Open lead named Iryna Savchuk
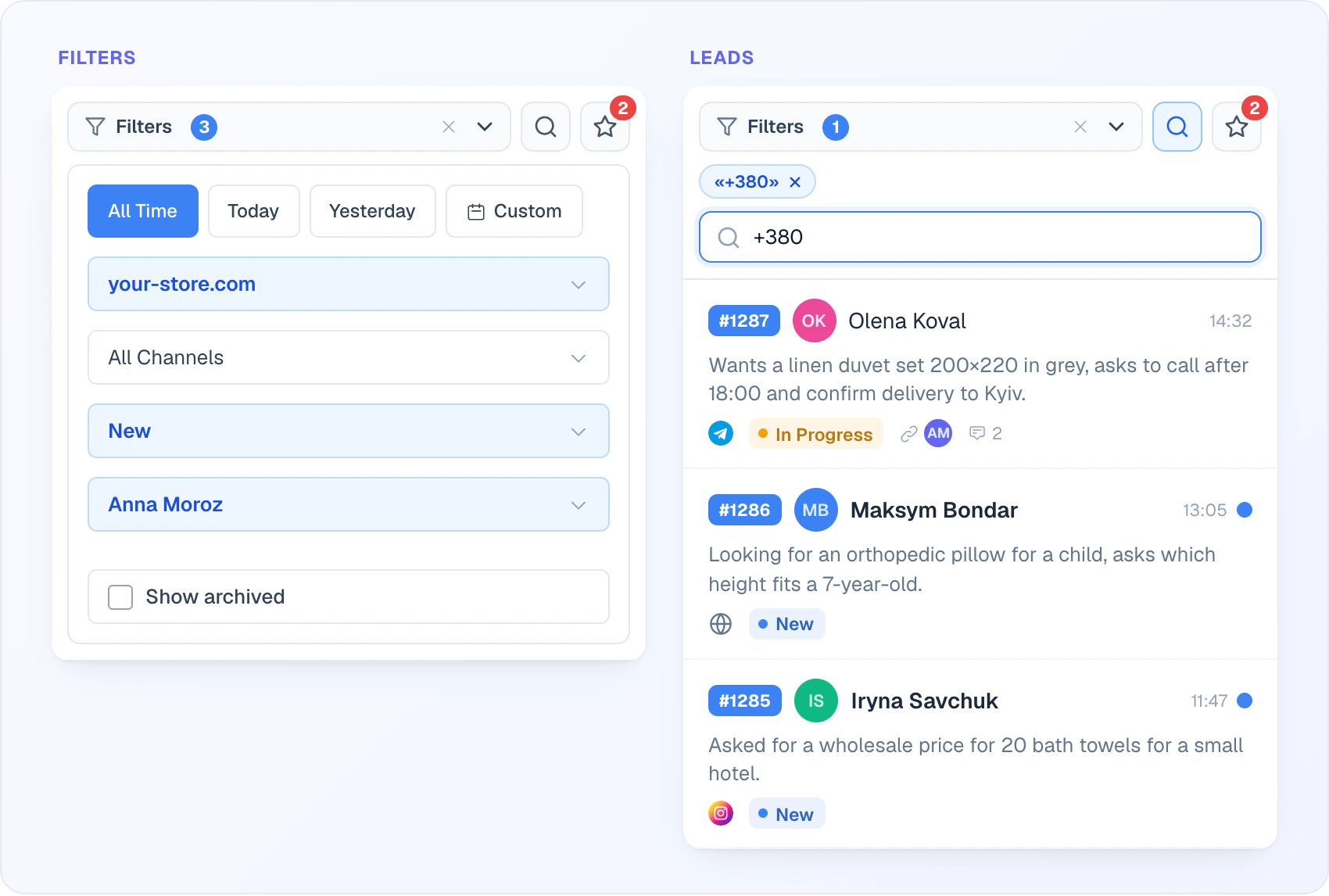Viewport: 1329px width, 896px height. [x=925, y=701]
